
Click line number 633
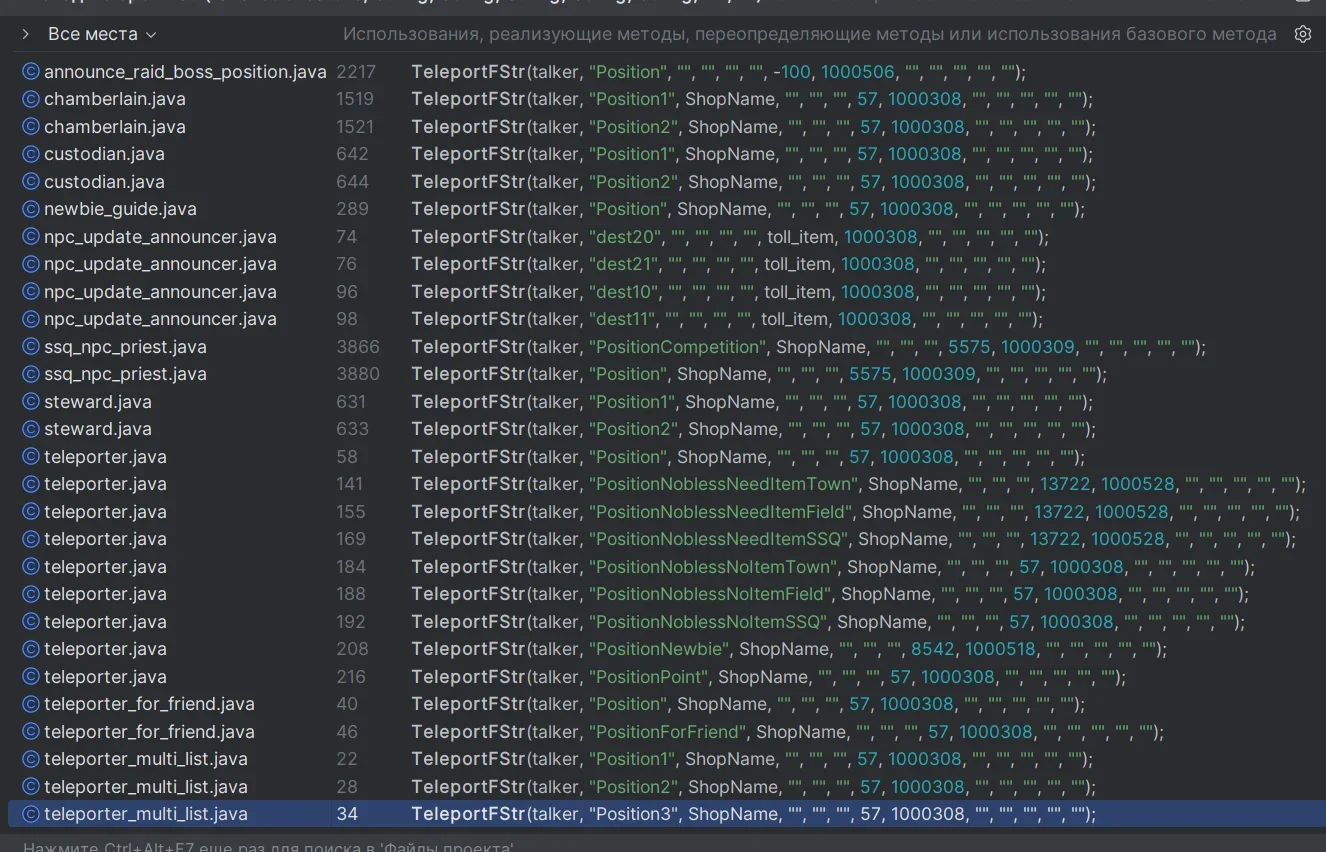point(352,429)
